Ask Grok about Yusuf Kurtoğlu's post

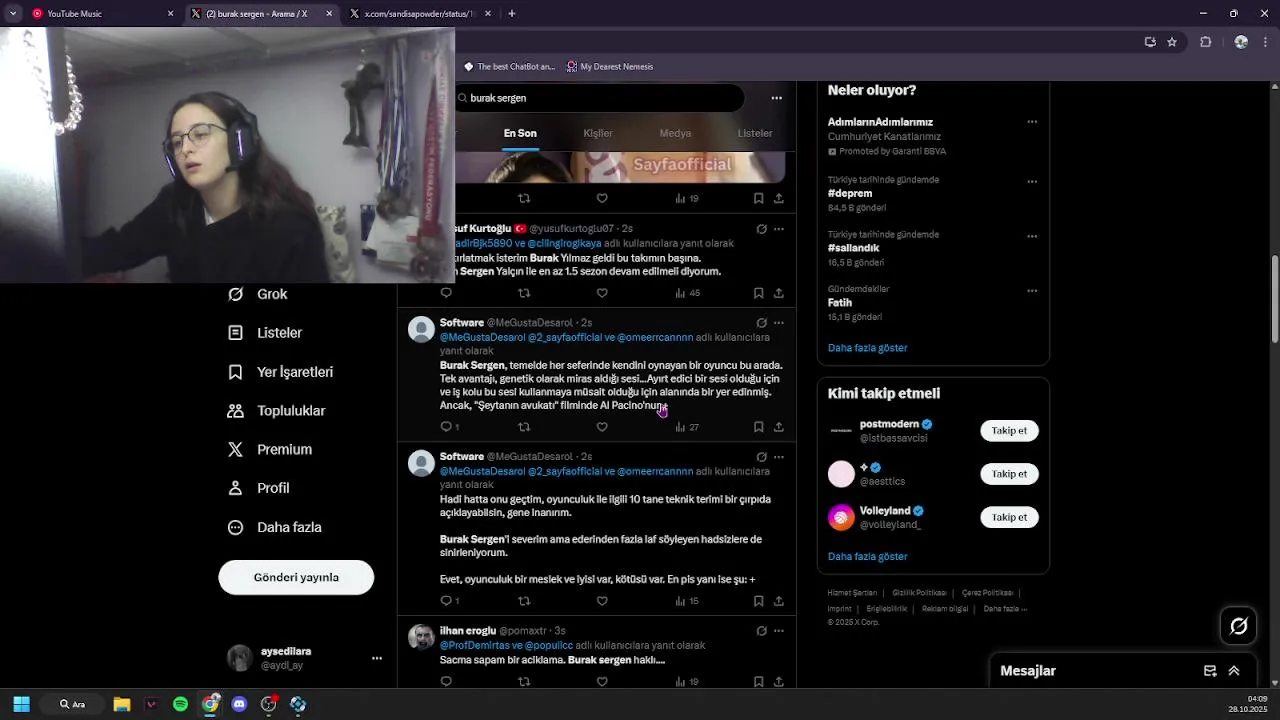[x=761, y=229]
